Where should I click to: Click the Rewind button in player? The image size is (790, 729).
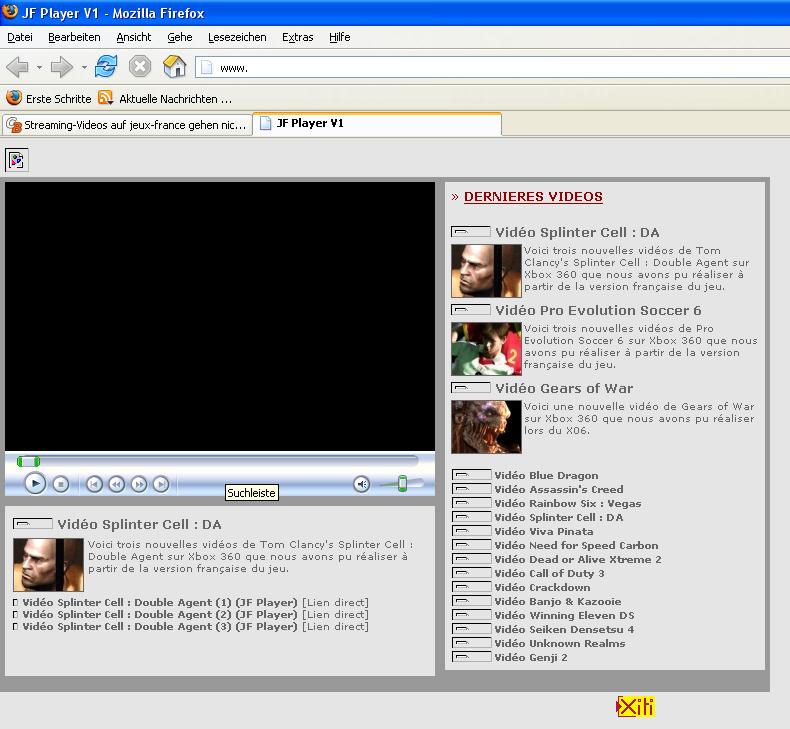116,484
